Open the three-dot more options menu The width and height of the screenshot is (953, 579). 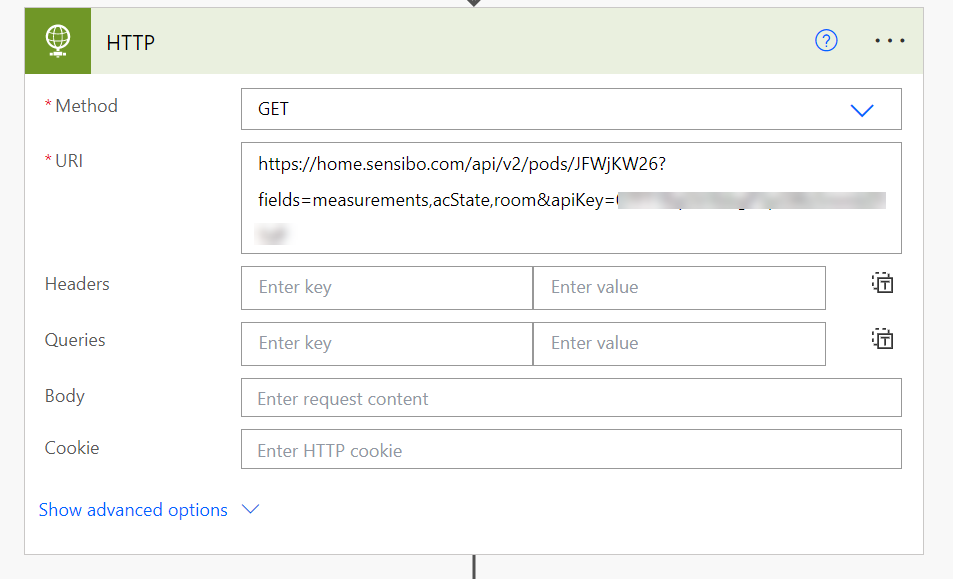click(x=889, y=41)
